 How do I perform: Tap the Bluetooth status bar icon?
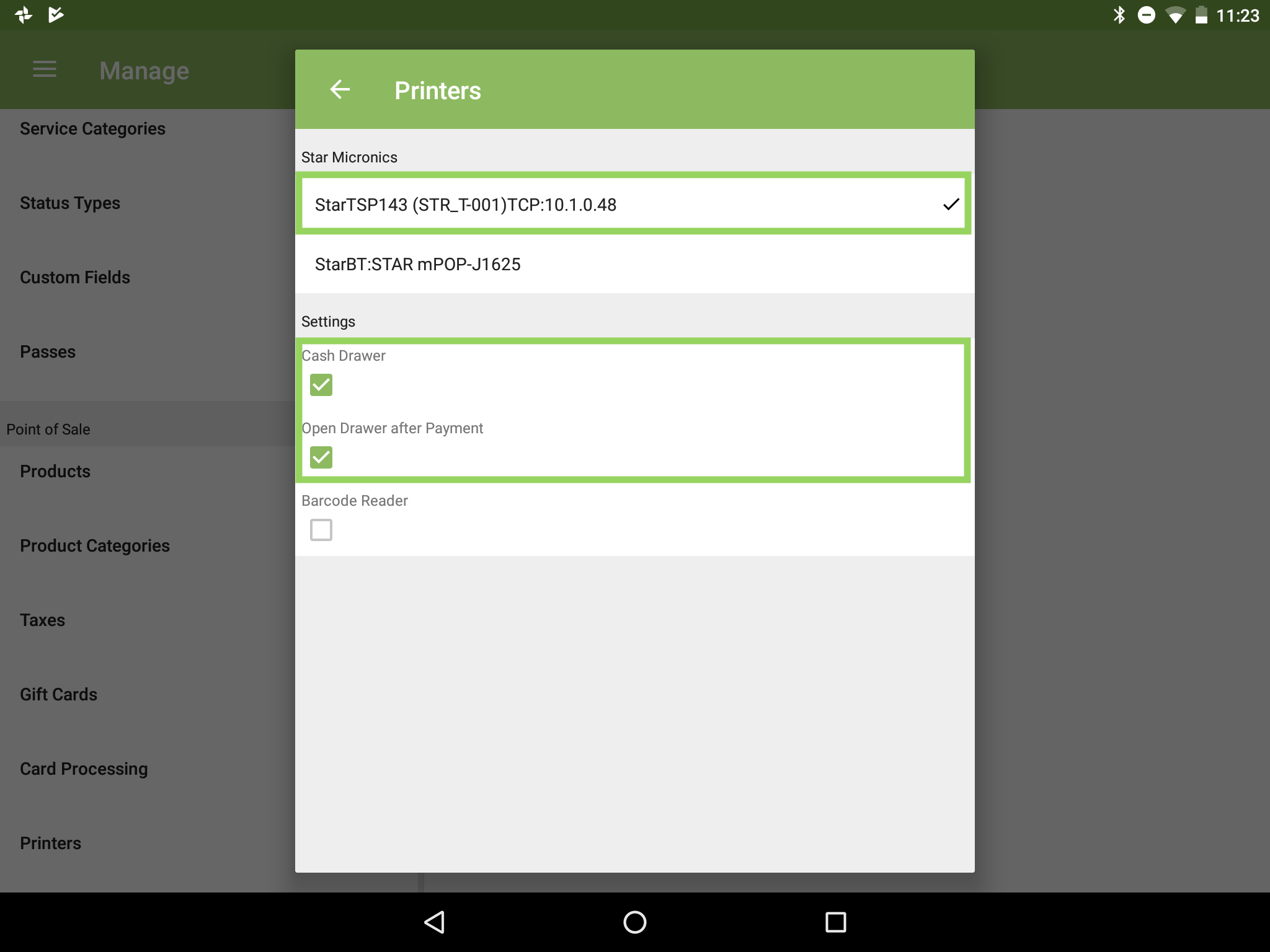tap(1119, 15)
